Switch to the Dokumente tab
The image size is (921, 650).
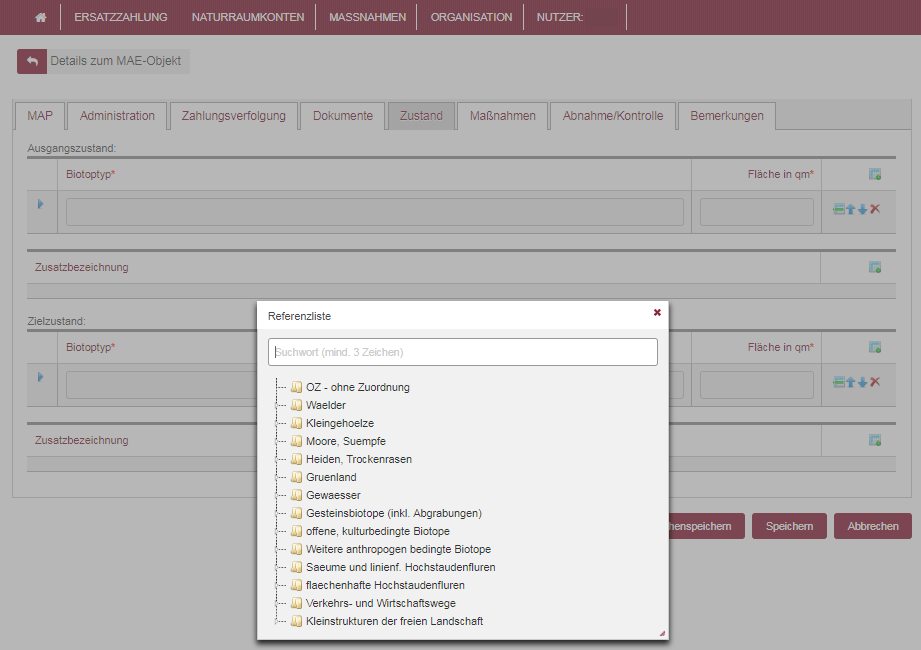point(342,116)
